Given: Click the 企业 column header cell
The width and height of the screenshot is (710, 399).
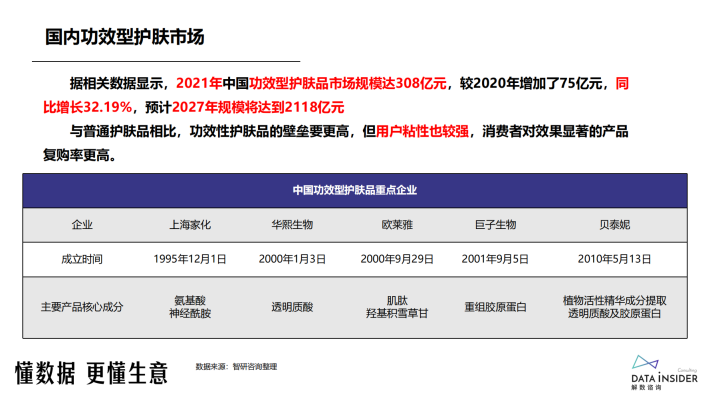Looking at the screenshot, I should point(82,225).
